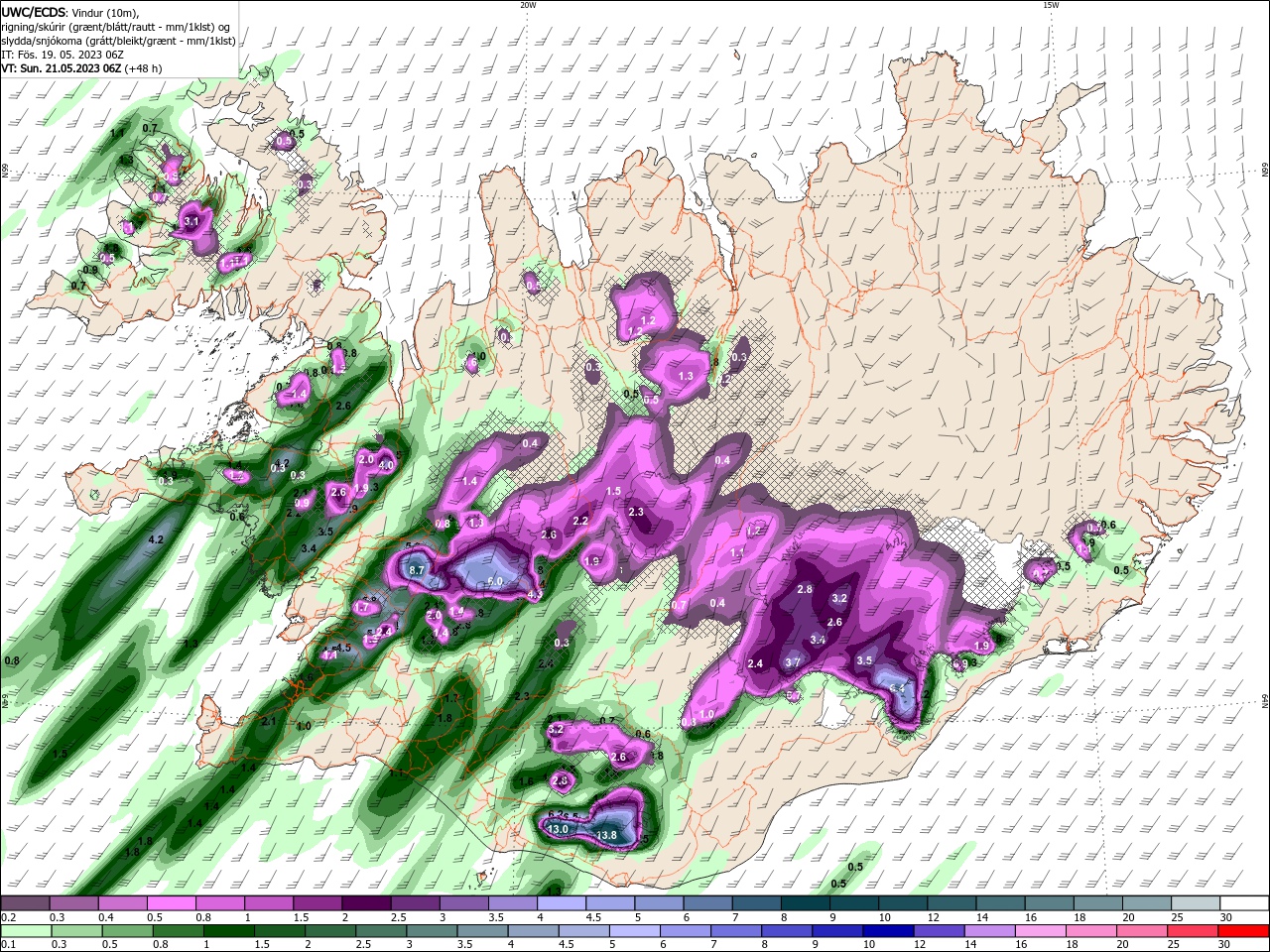Click the 'UWC/ECDS: Vindur (10m)' title text
Image resolution: width=1270 pixels, height=952 pixels.
click(x=70, y=12)
